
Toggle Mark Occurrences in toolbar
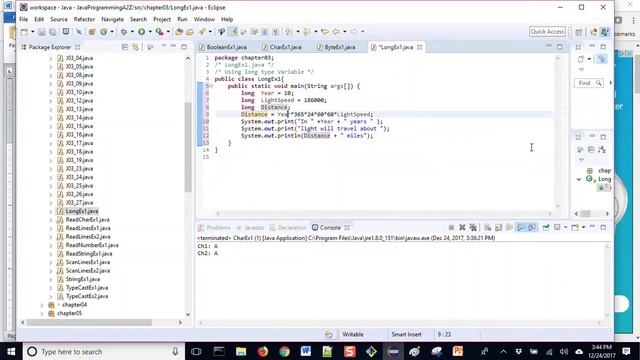232,32
